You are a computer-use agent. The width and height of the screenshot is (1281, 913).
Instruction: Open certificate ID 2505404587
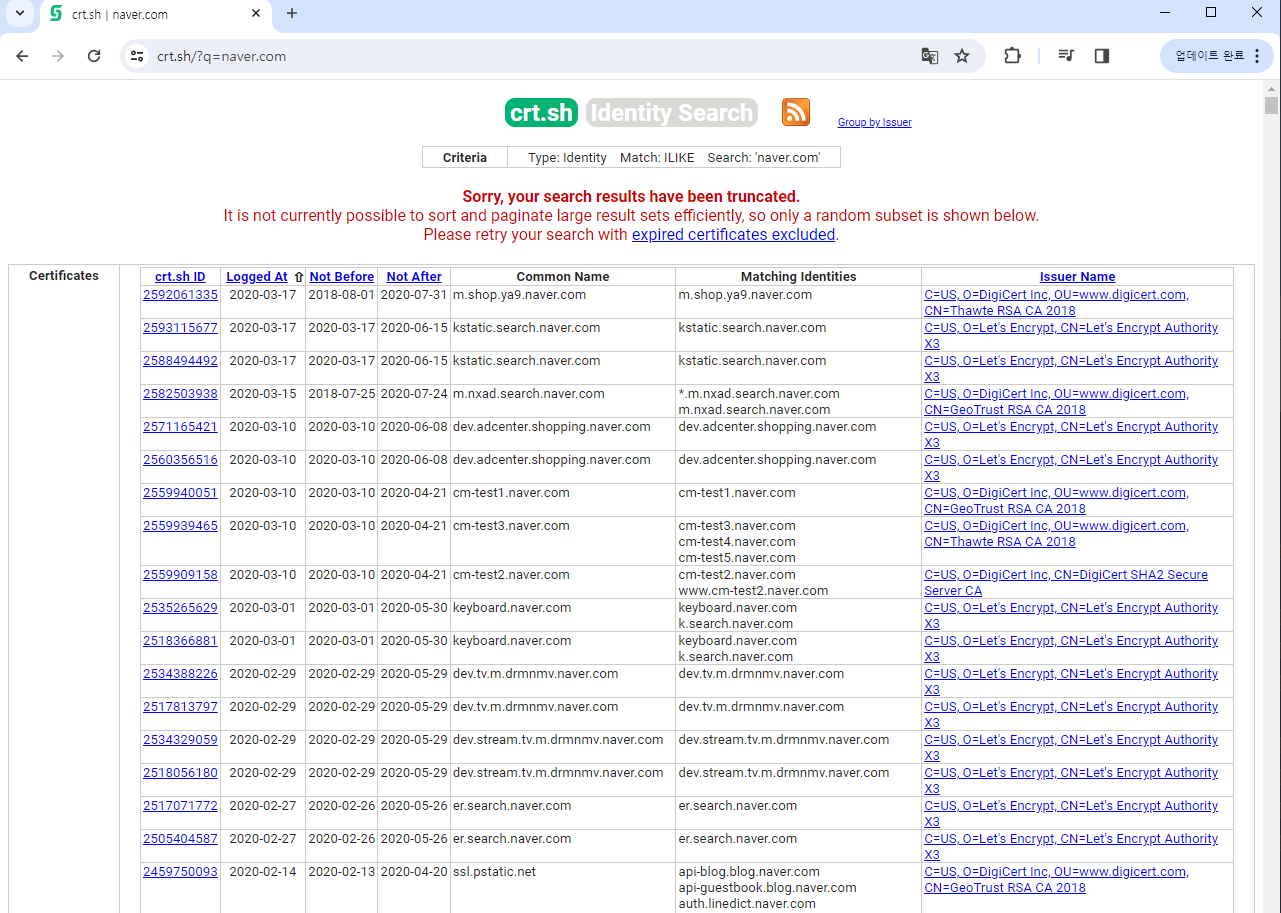coord(180,839)
